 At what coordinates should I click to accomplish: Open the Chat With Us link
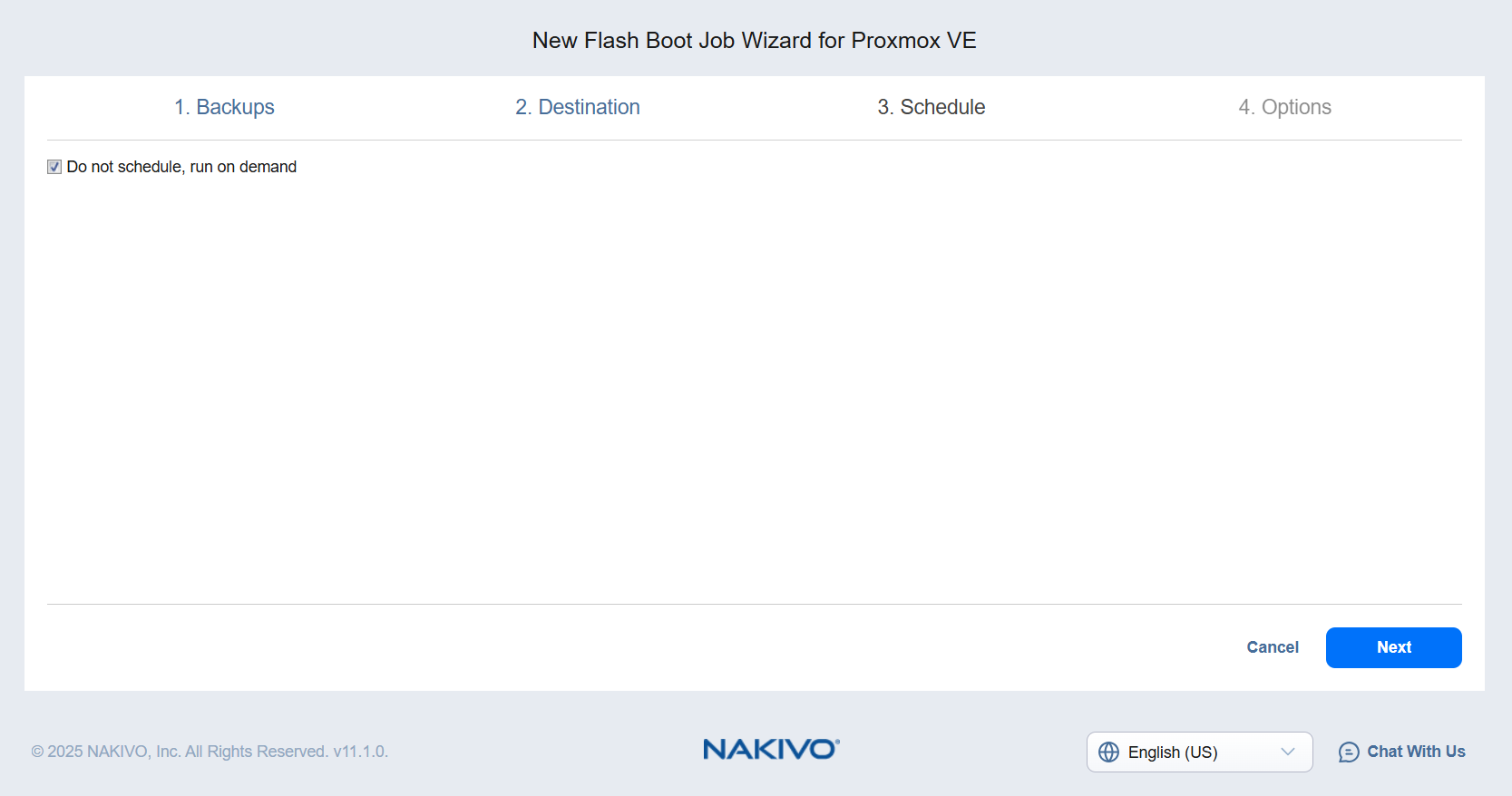coord(1416,752)
